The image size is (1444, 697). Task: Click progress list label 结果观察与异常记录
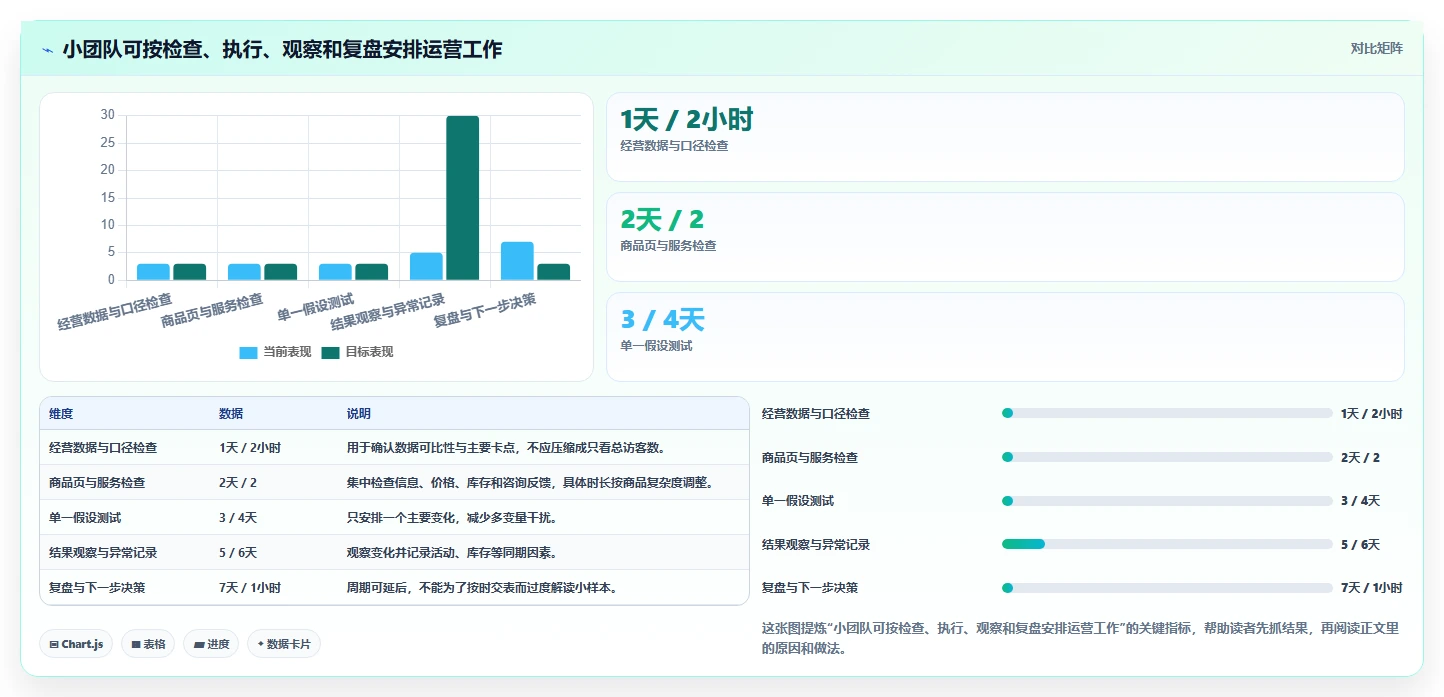tap(816, 545)
